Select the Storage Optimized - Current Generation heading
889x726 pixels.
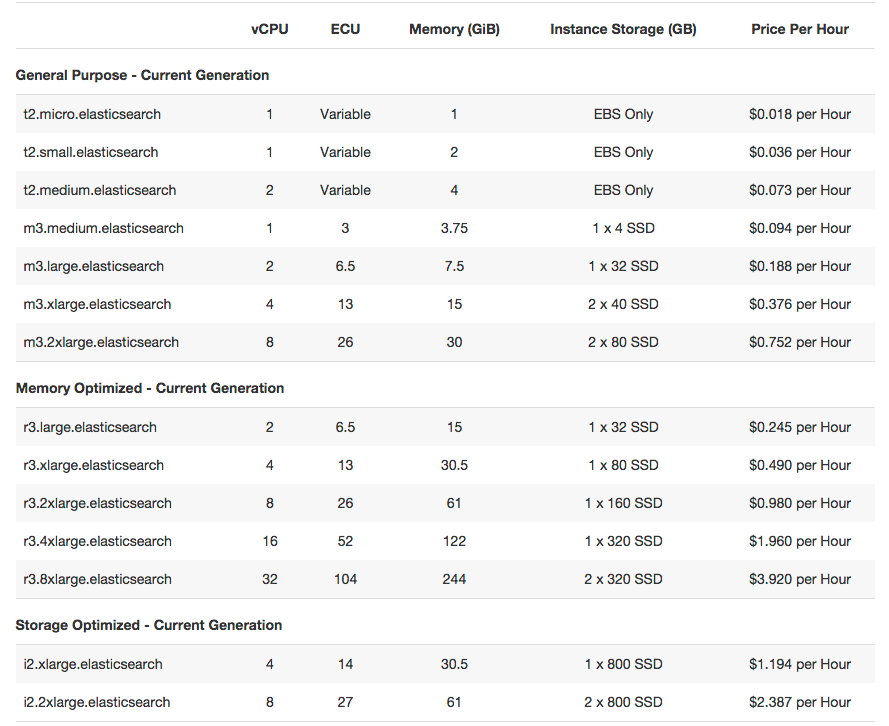149,625
